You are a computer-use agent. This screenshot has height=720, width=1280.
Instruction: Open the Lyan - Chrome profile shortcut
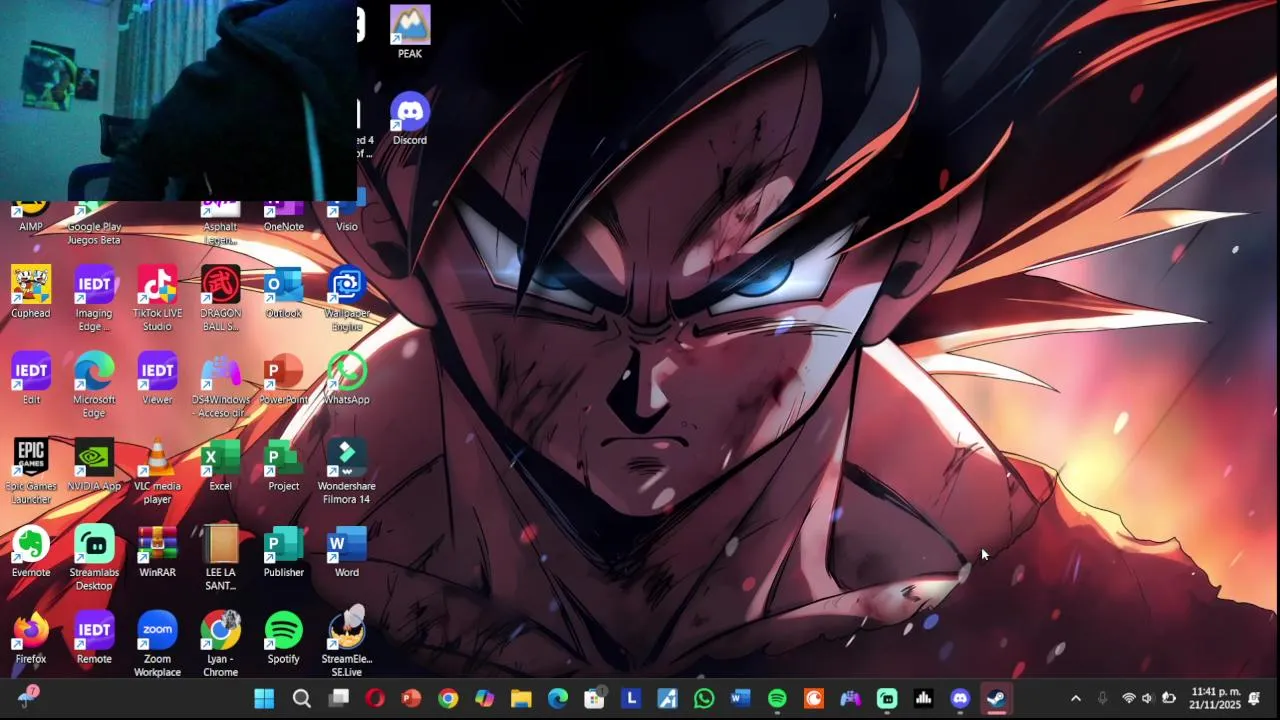[x=220, y=643]
